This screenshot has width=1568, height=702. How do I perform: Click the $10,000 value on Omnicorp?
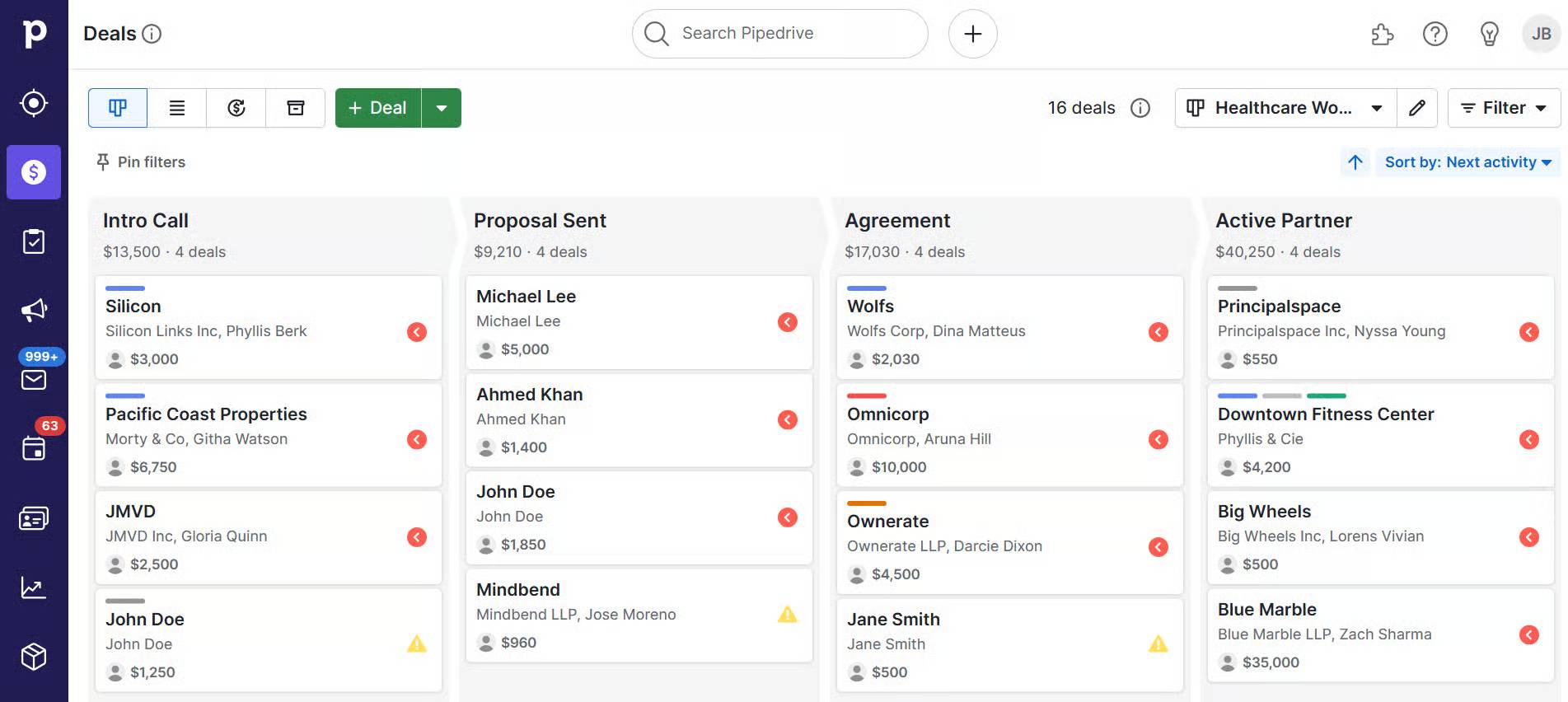(899, 467)
